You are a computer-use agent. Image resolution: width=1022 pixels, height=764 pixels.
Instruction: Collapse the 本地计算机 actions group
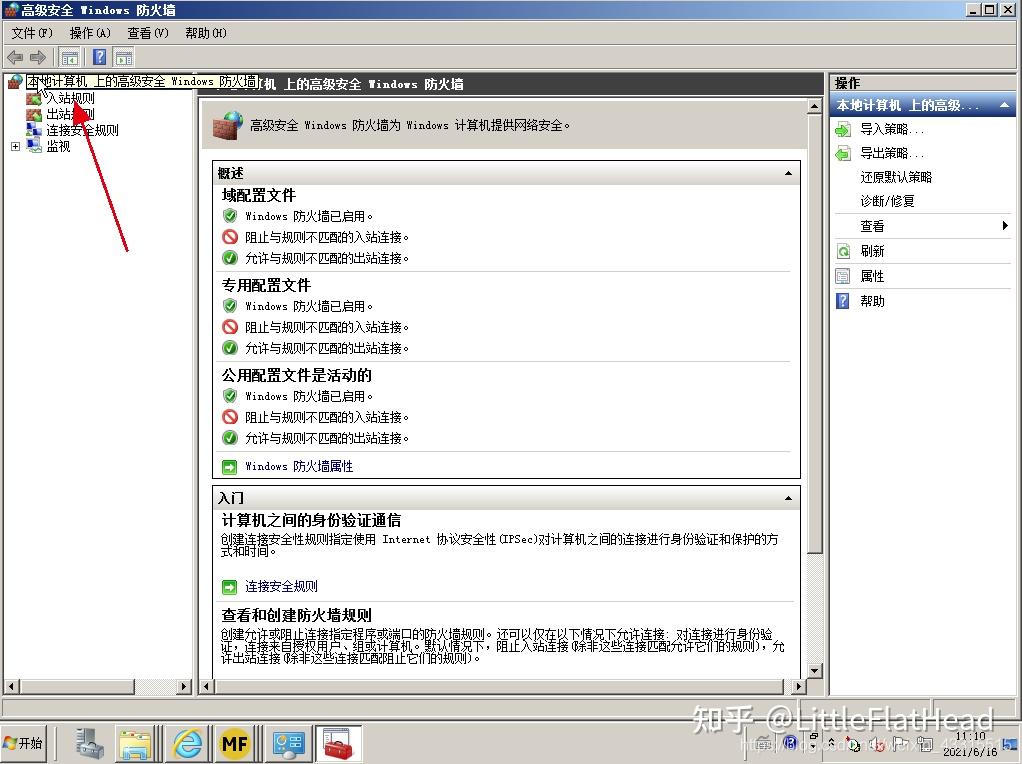pyautogui.click(x=1004, y=105)
